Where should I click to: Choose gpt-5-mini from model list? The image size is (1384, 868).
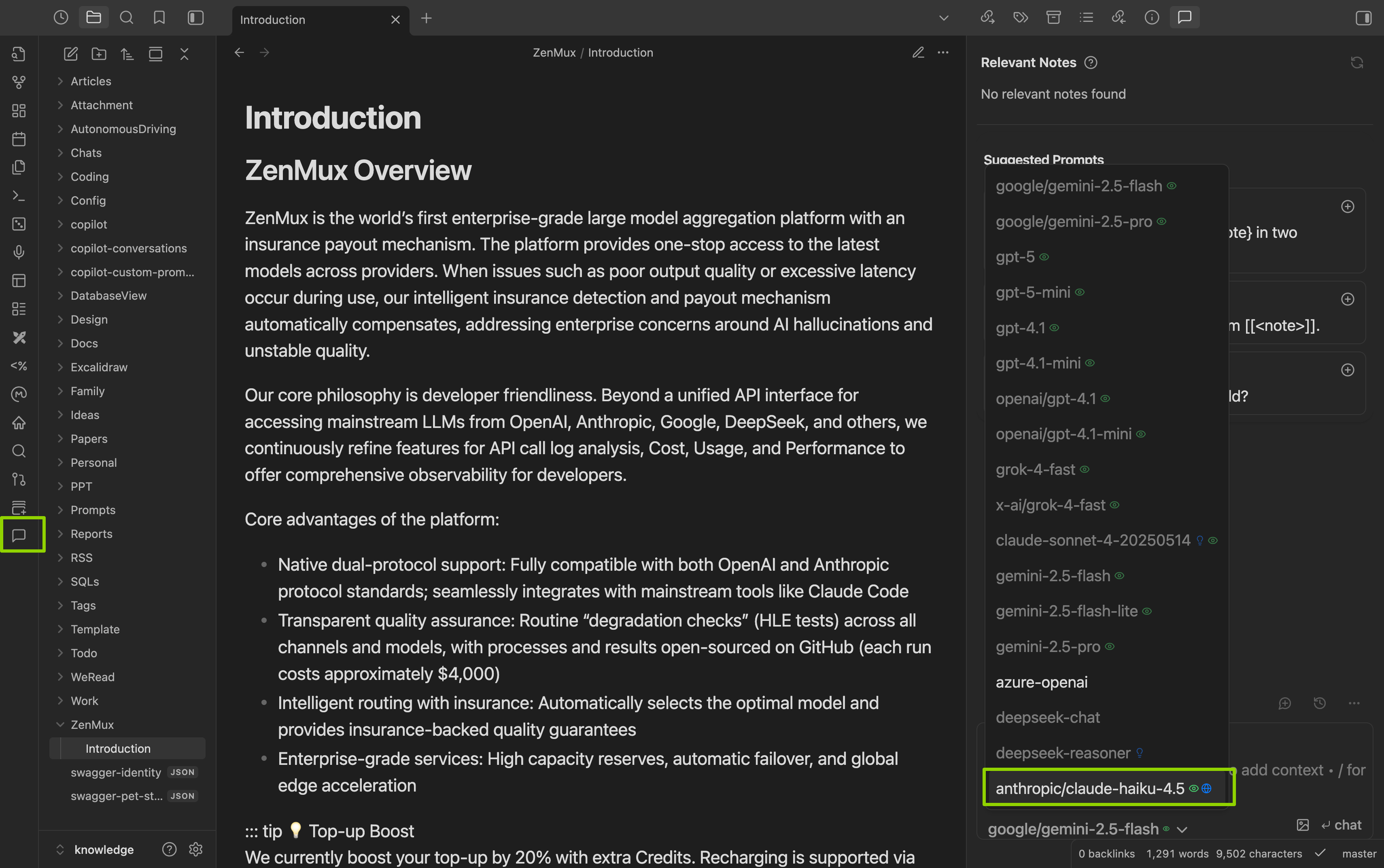coord(1107,292)
